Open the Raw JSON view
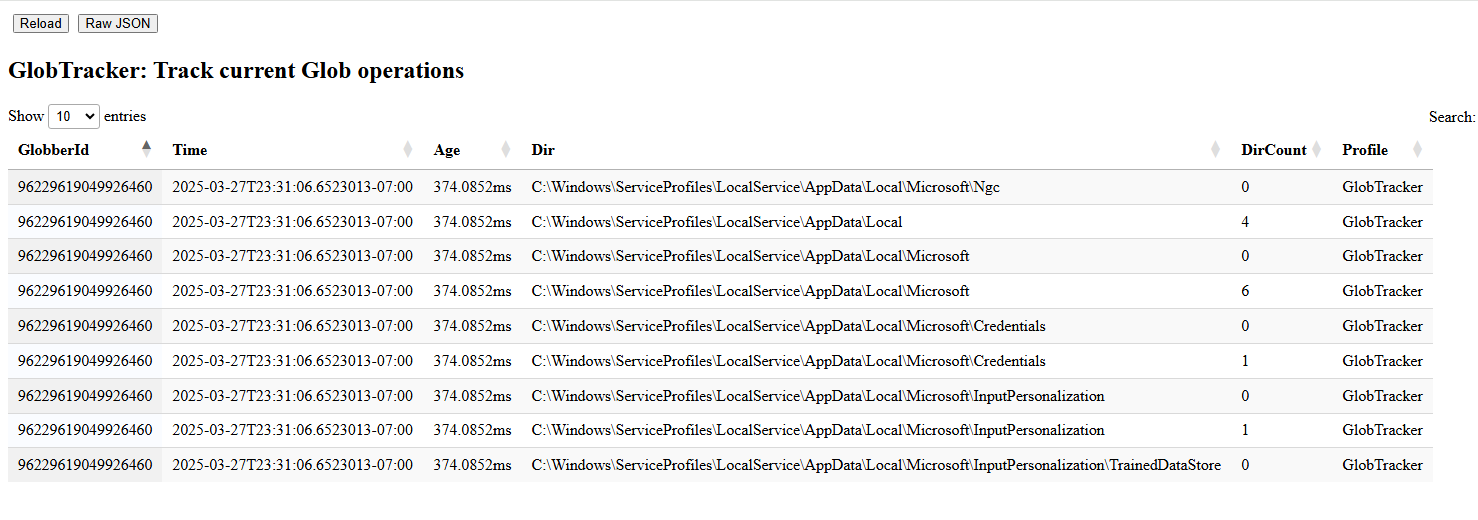The height and width of the screenshot is (520, 1478). tap(117, 23)
